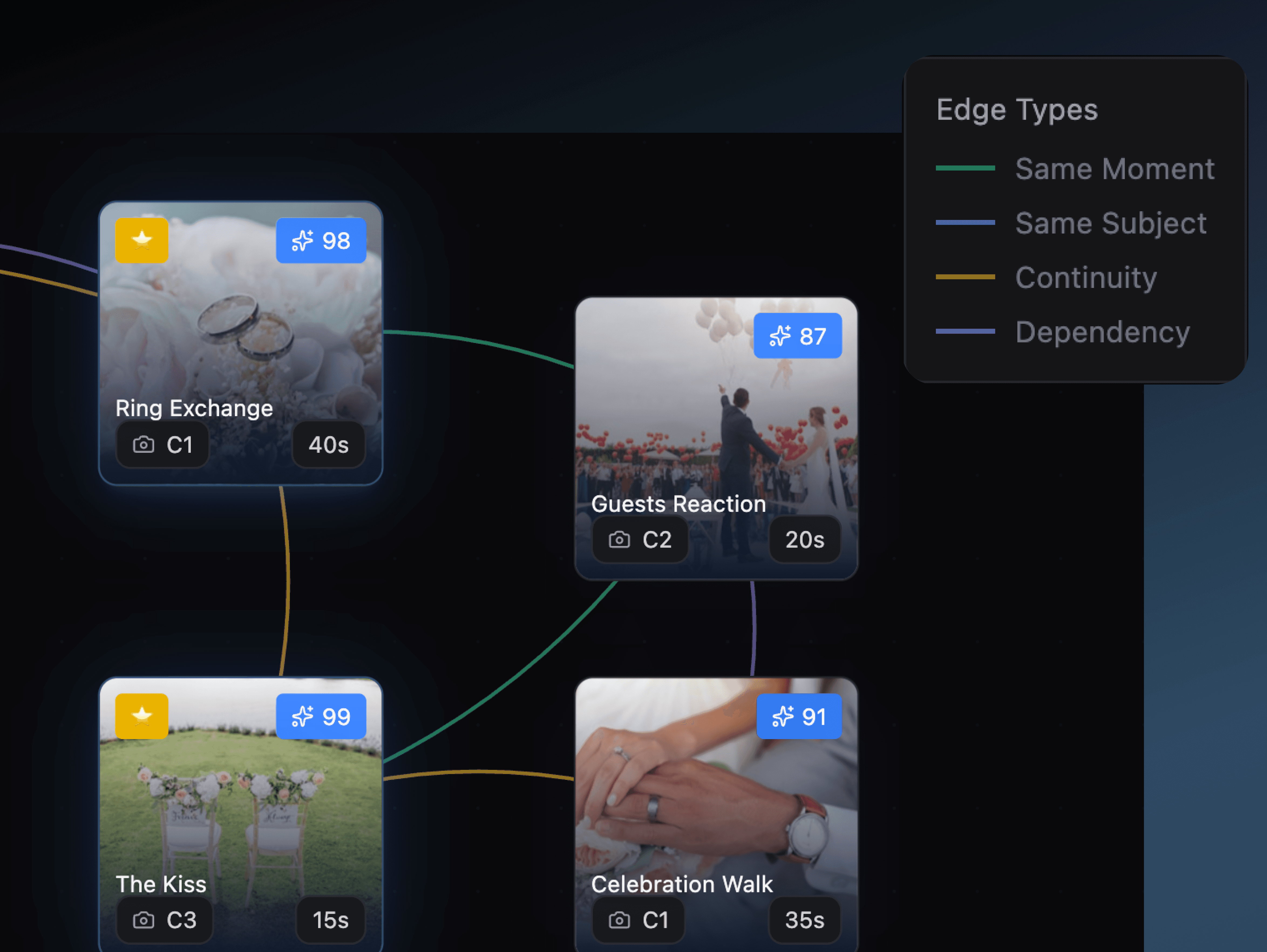This screenshot has height=952, width=1267.
Task: Click the camera icon on Ring Exchange card
Action: point(143,444)
